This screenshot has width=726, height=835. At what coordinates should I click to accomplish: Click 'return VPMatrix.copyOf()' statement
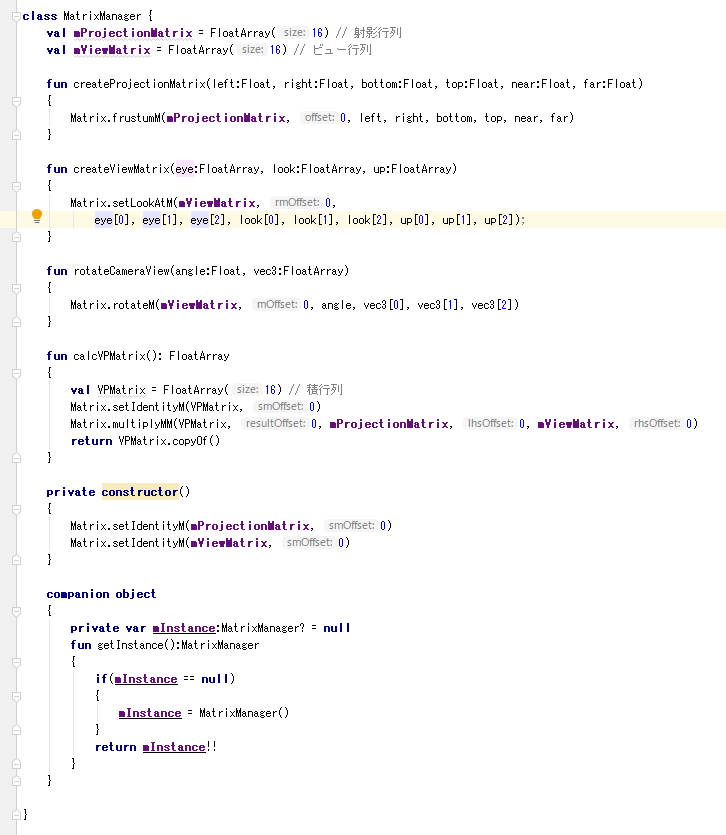[145, 441]
